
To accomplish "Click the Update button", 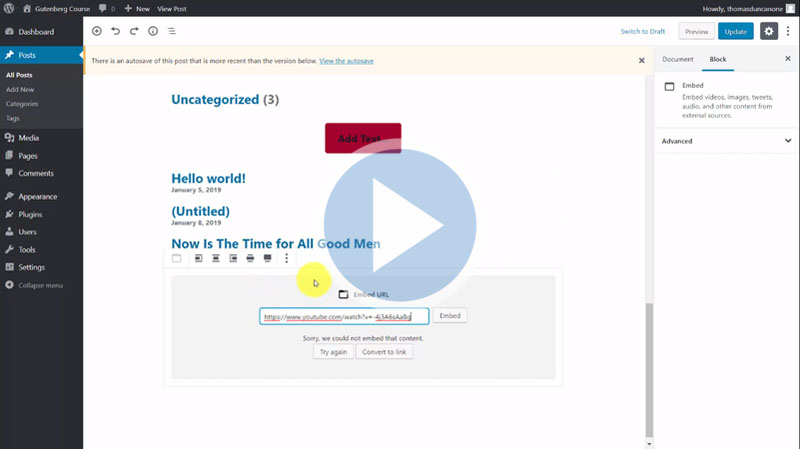I will (x=735, y=32).
